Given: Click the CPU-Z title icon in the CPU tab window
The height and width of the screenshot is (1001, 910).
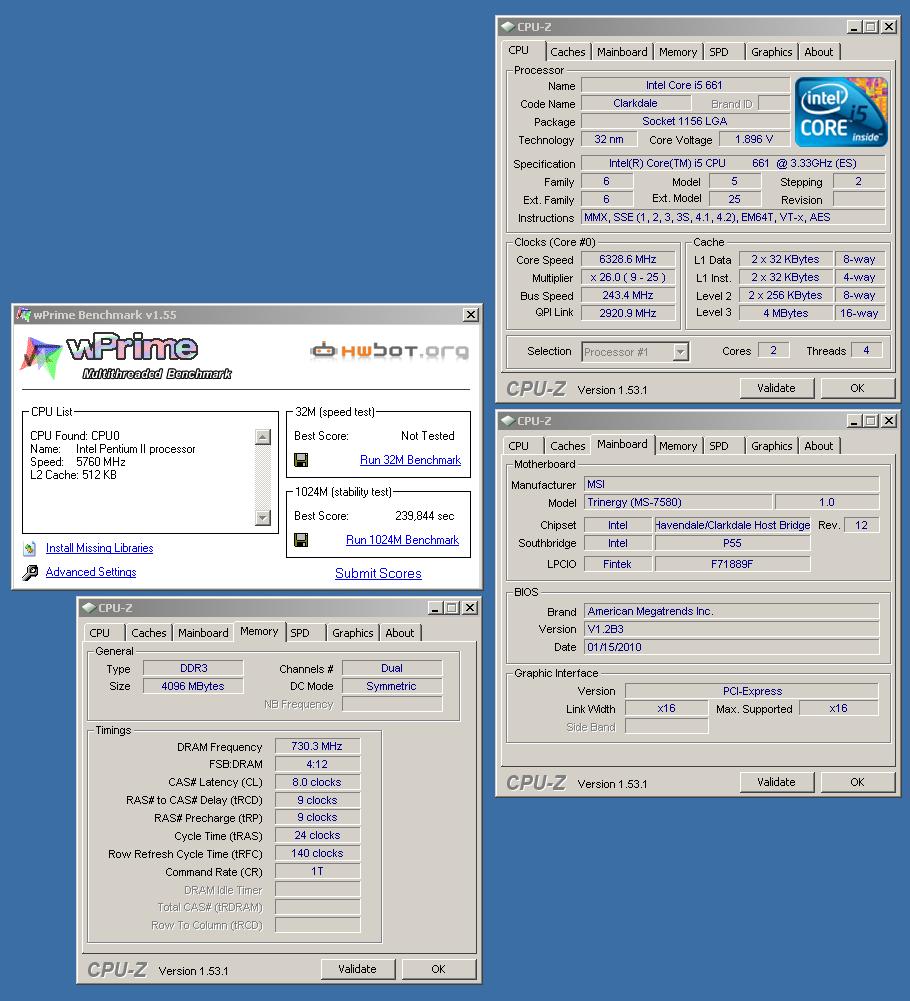Looking at the screenshot, I should (508, 26).
